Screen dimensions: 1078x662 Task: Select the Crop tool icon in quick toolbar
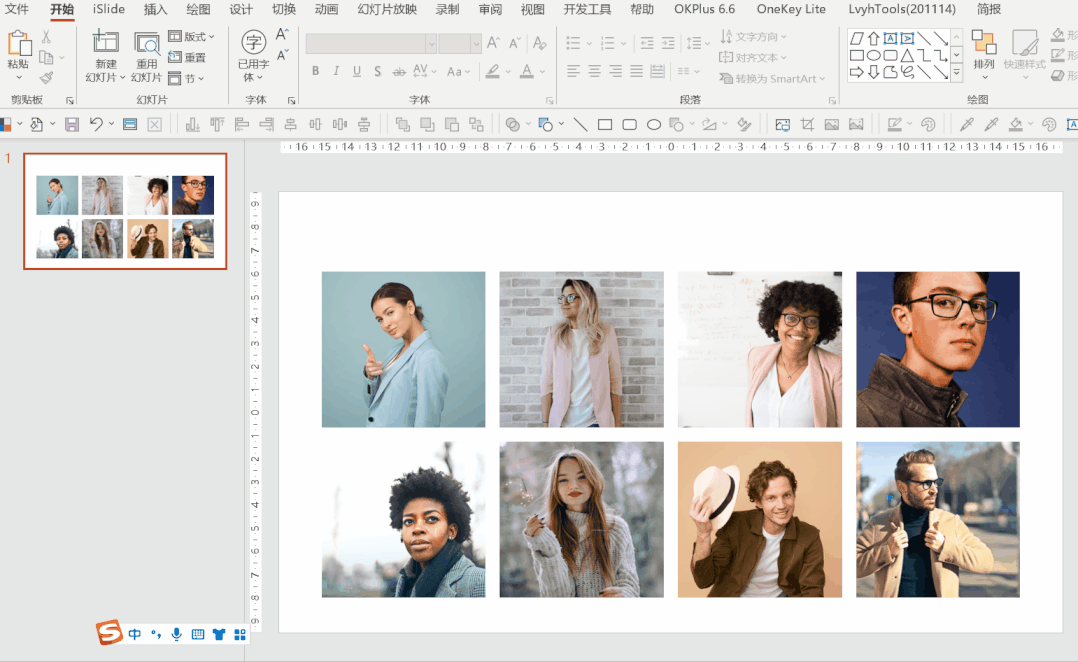[807, 125]
